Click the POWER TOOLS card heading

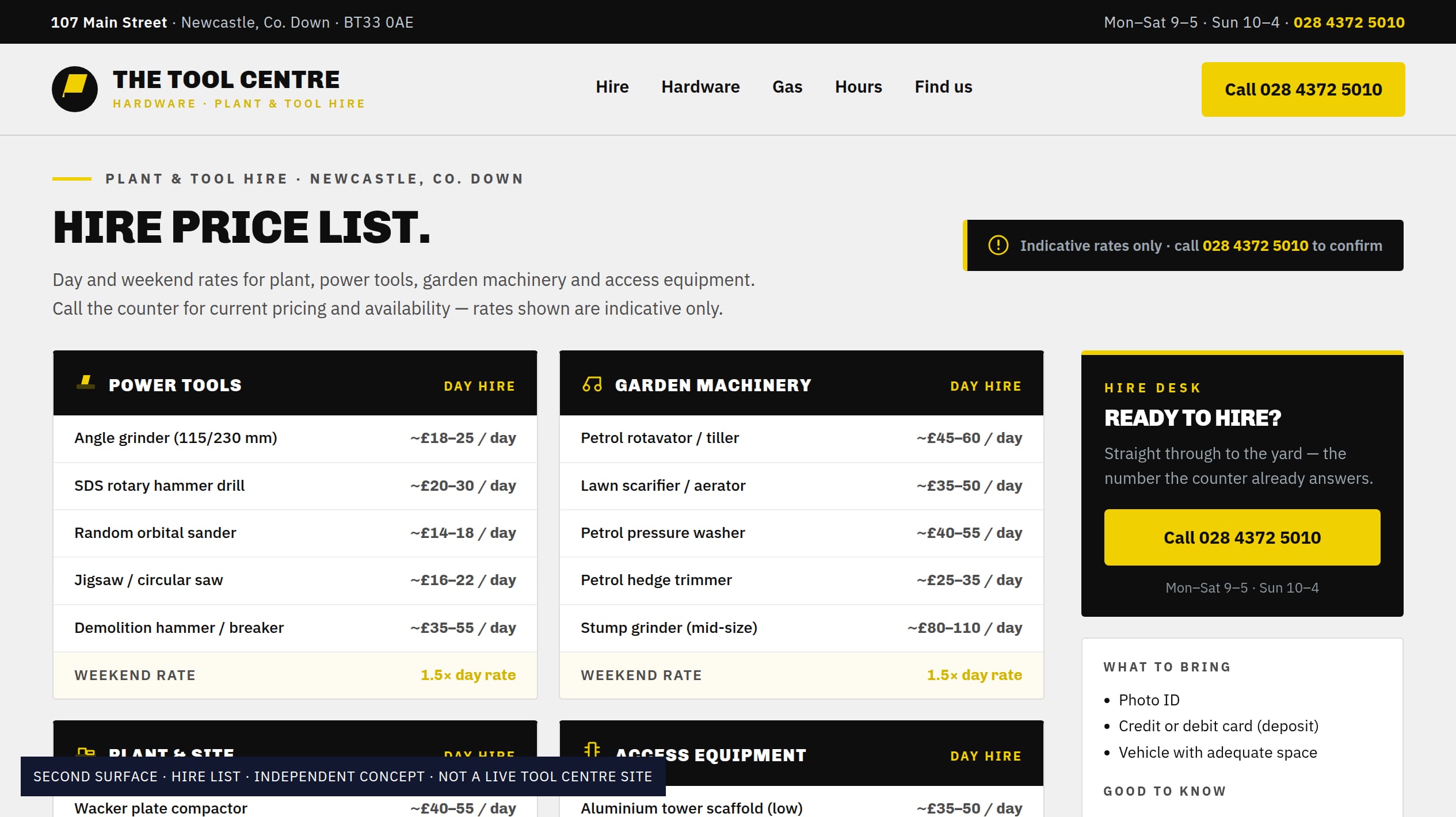click(175, 385)
